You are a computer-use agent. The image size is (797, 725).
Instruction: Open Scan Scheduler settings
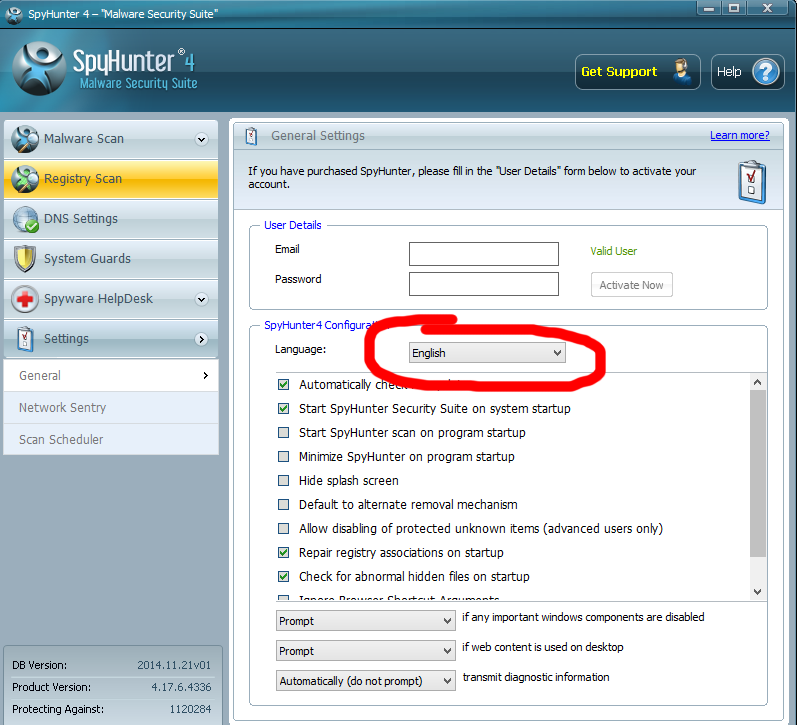click(x=111, y=440)
